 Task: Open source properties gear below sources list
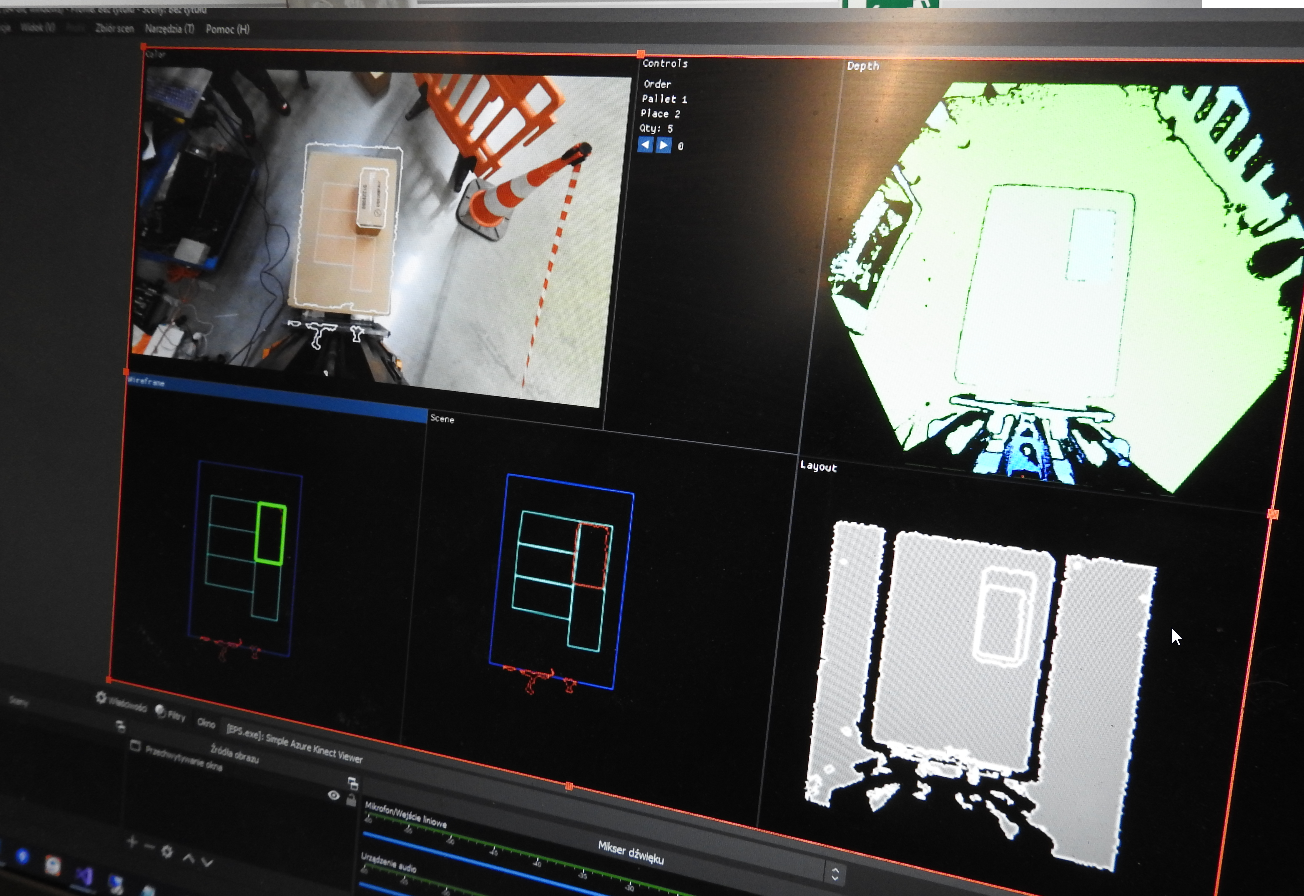click(x=167, y=852)
